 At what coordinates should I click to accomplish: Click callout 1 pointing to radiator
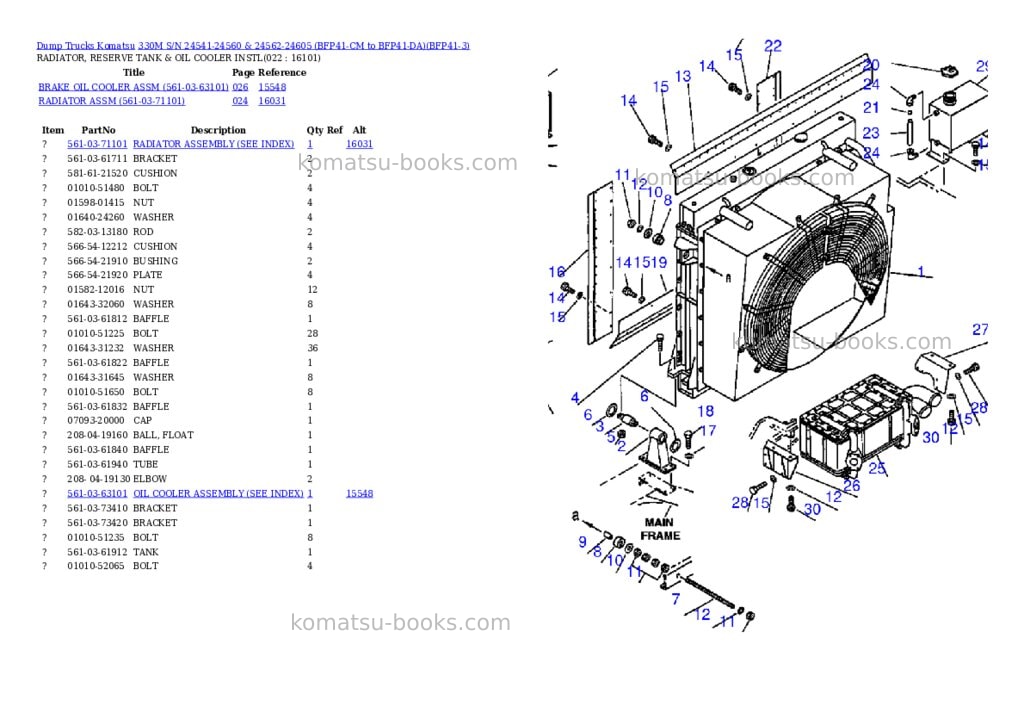(x=921, y=271)
